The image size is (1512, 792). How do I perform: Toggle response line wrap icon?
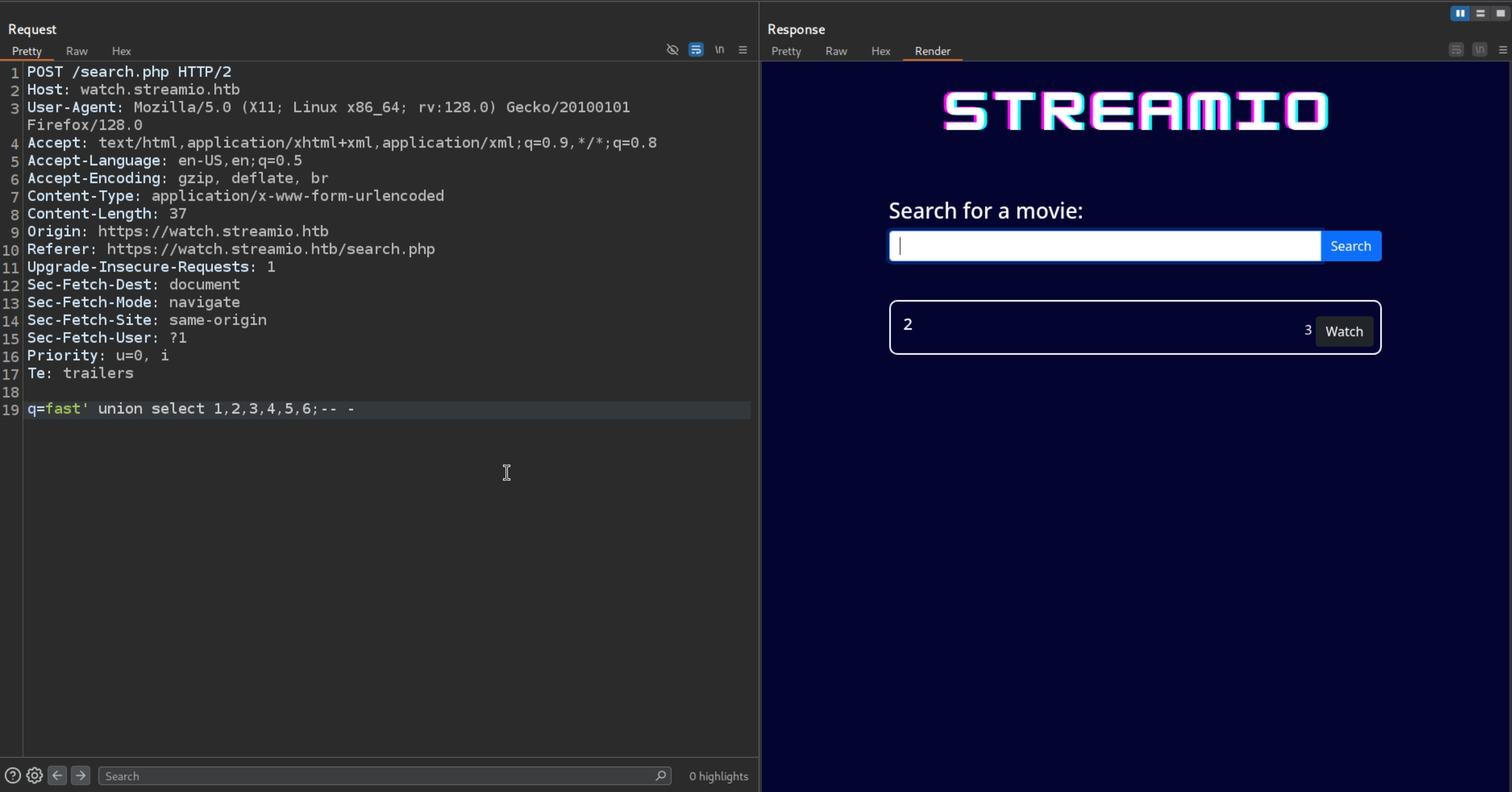[x=1456, y=50]
